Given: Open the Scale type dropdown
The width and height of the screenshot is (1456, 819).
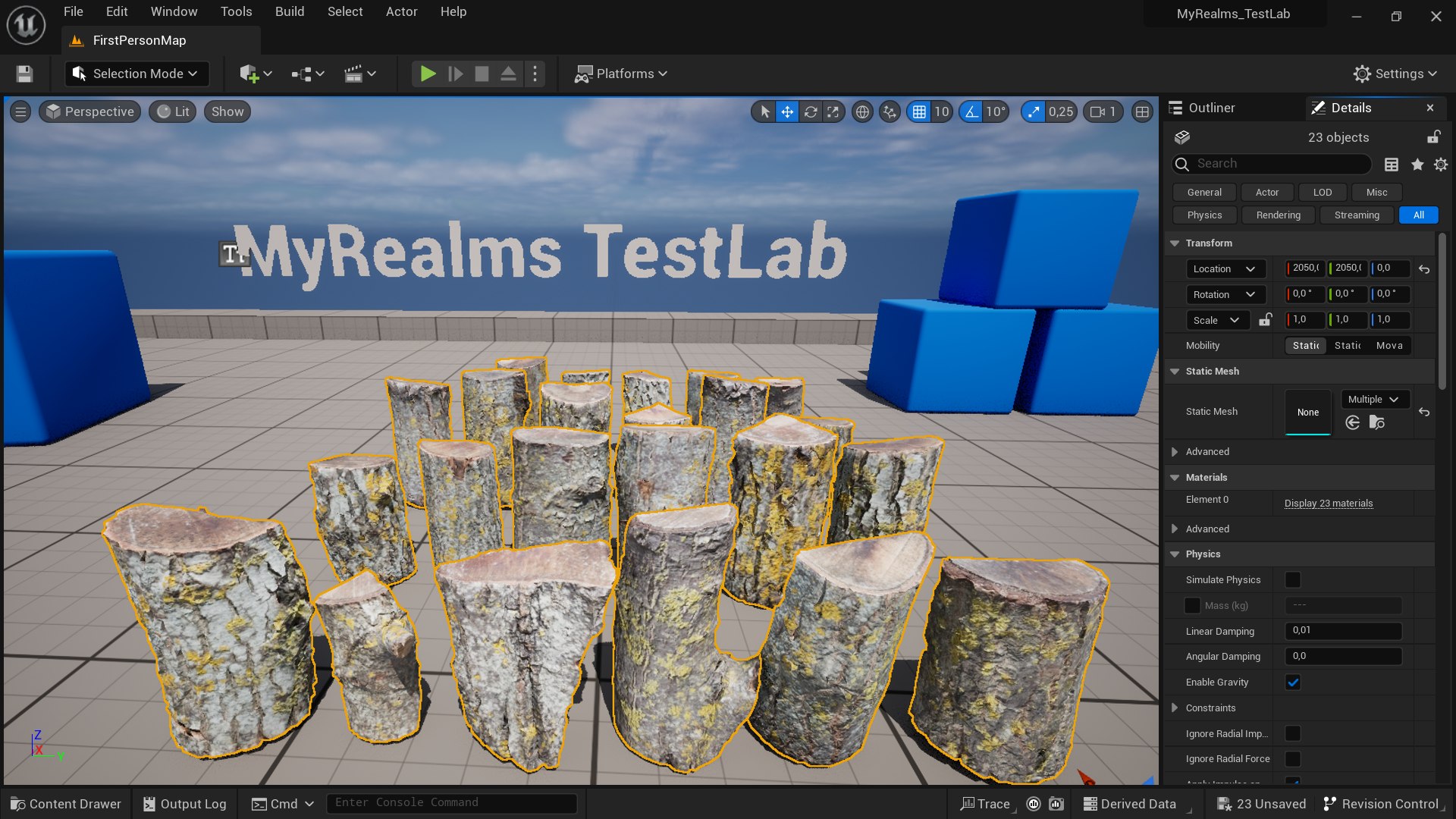Looking at the screenshot, I should click(1217, 320).
